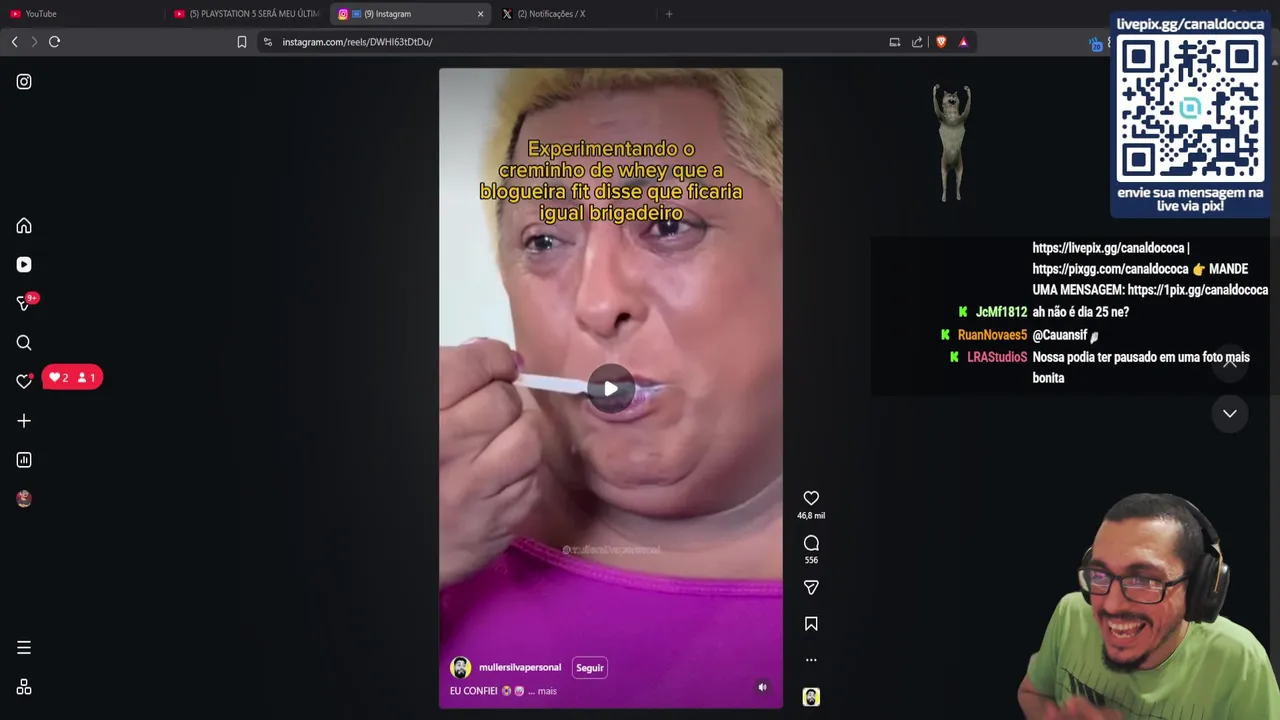Open the Dashboard insights icon

click(24, 460)
